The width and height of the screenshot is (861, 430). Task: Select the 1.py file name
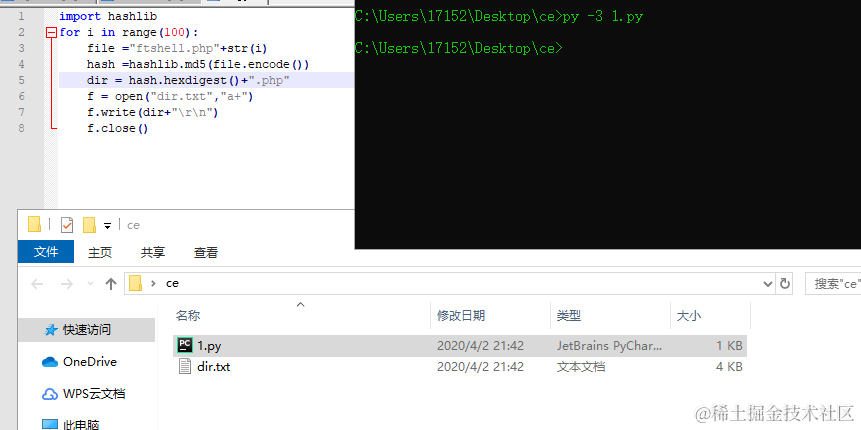(209, 346)
